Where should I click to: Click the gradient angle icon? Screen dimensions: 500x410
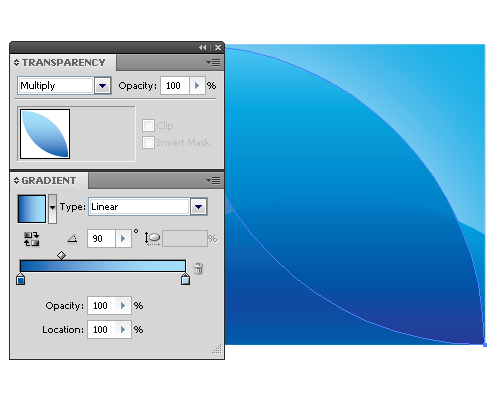pos(73,239)
